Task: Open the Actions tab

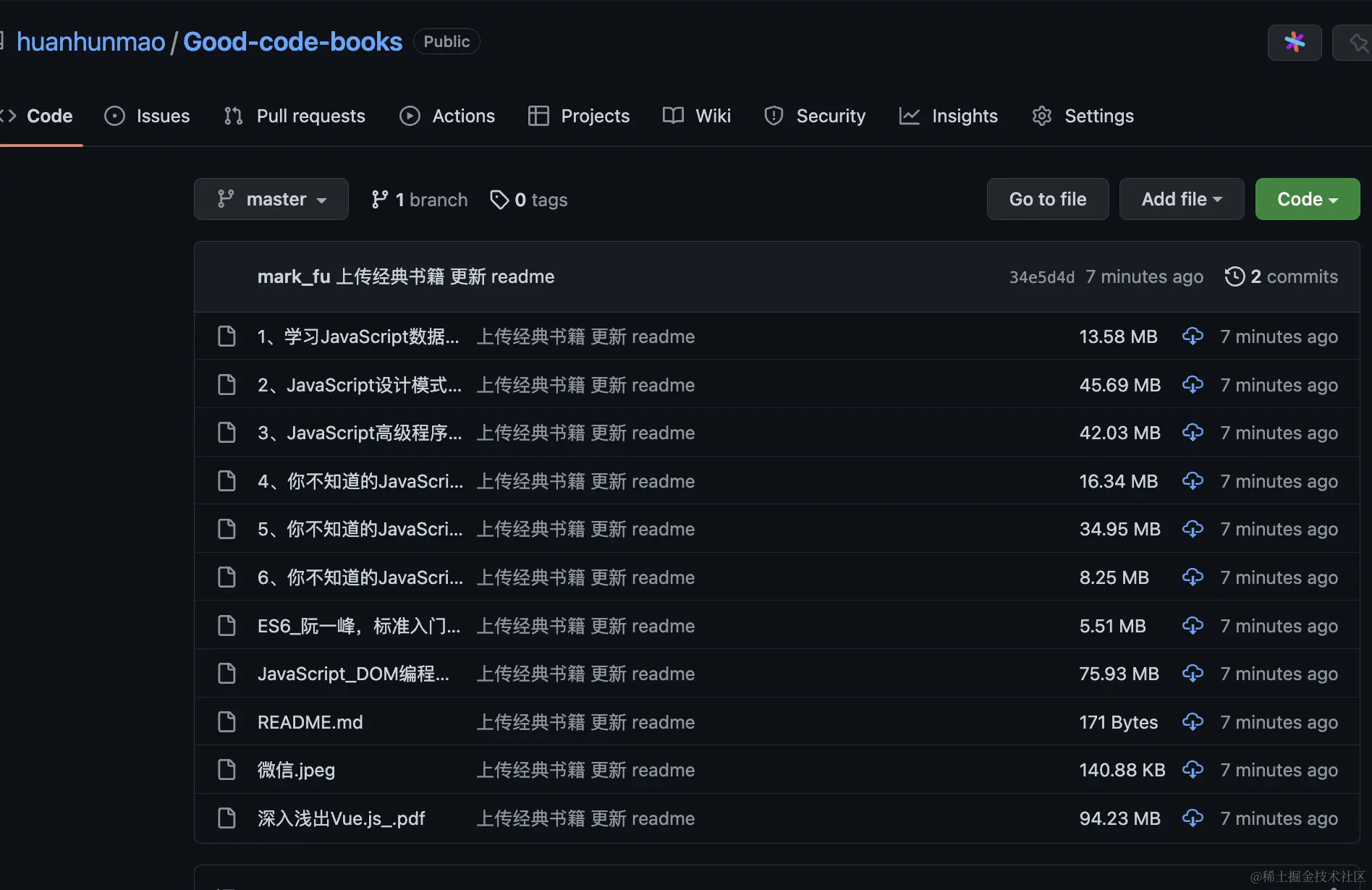Action: (x=447, y=116)
